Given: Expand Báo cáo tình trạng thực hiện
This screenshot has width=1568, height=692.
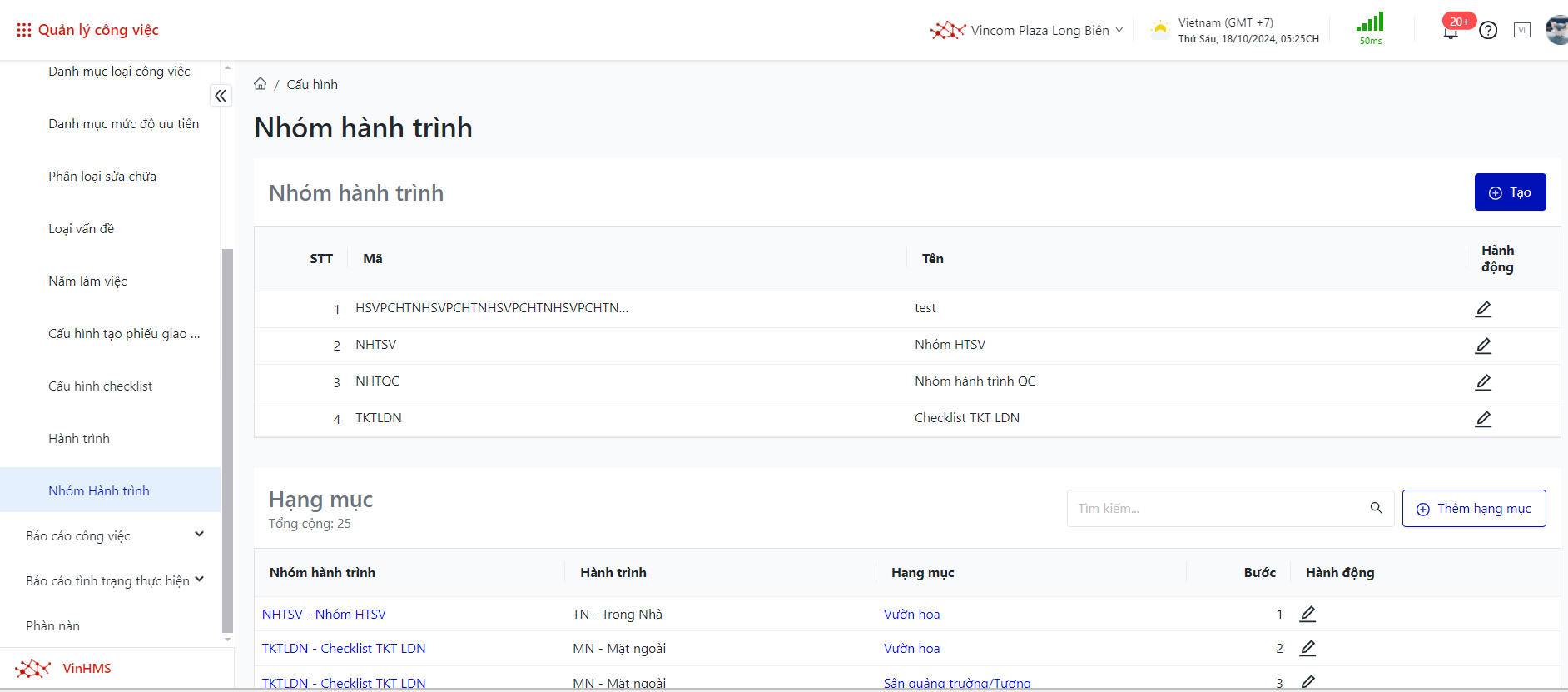Looking at the screenshot, I should (x=199, y=580).
